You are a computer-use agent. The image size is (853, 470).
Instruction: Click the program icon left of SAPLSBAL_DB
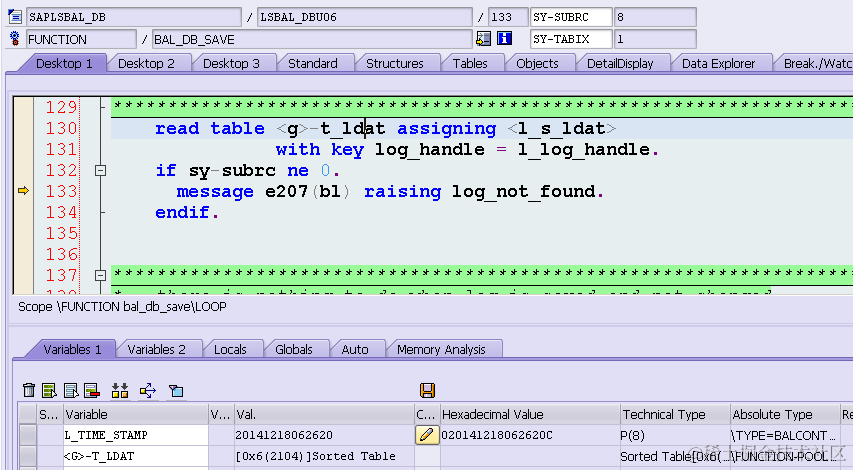click(x=15, y=16)
